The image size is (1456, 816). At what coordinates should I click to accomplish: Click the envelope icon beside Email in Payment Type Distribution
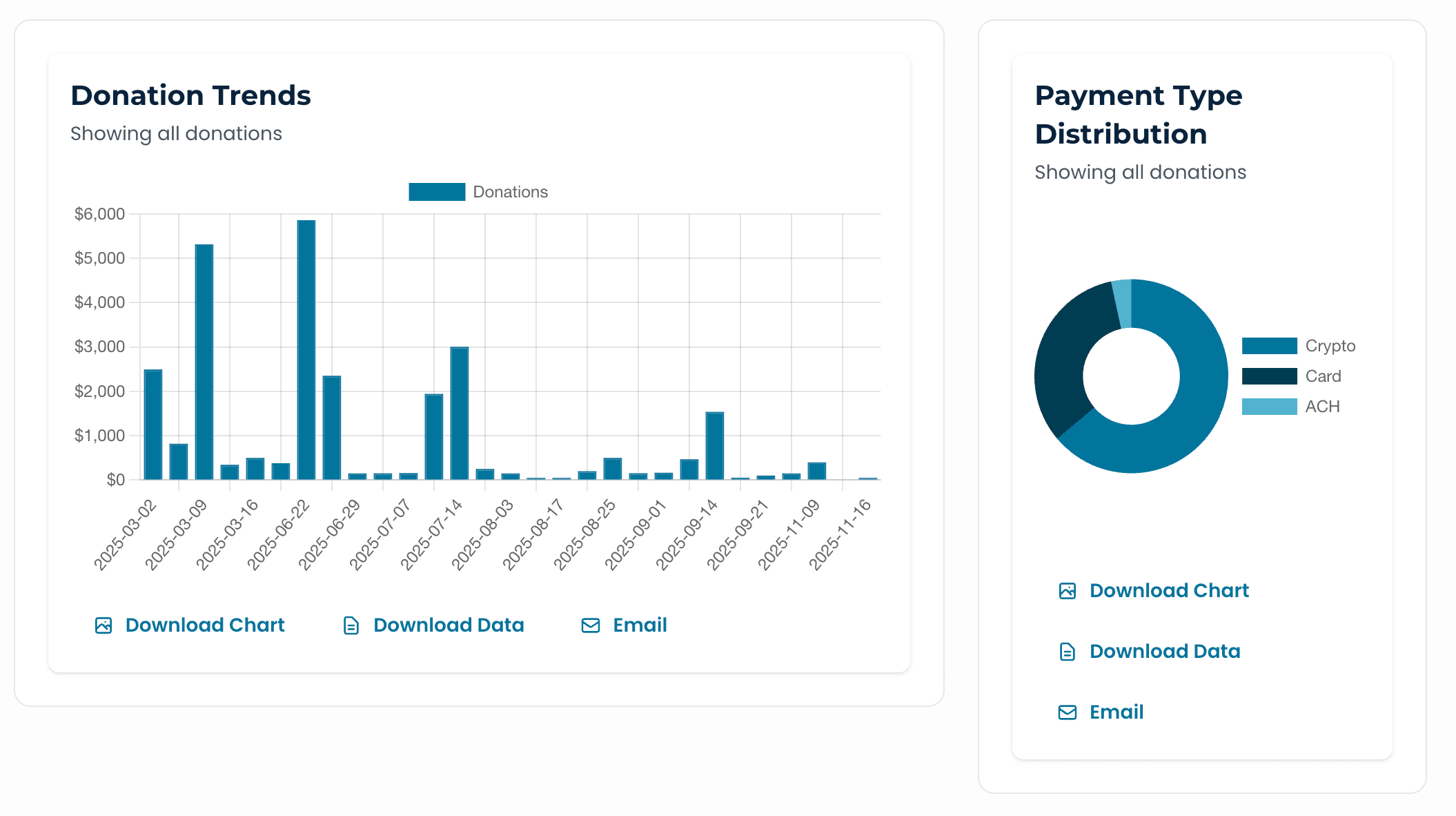(x=1068, y=712)
